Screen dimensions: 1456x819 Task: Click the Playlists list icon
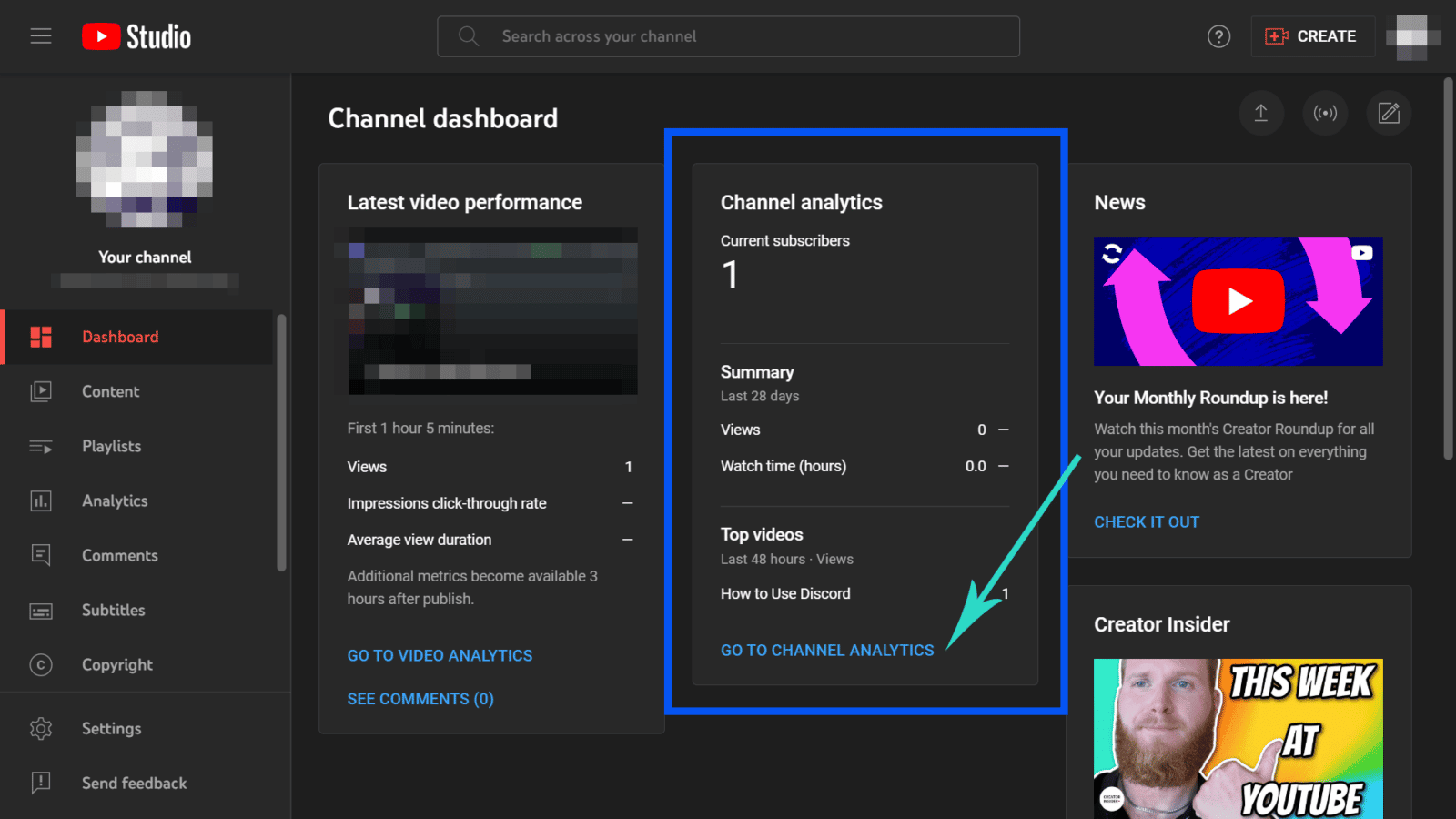(x=41, y=446)
